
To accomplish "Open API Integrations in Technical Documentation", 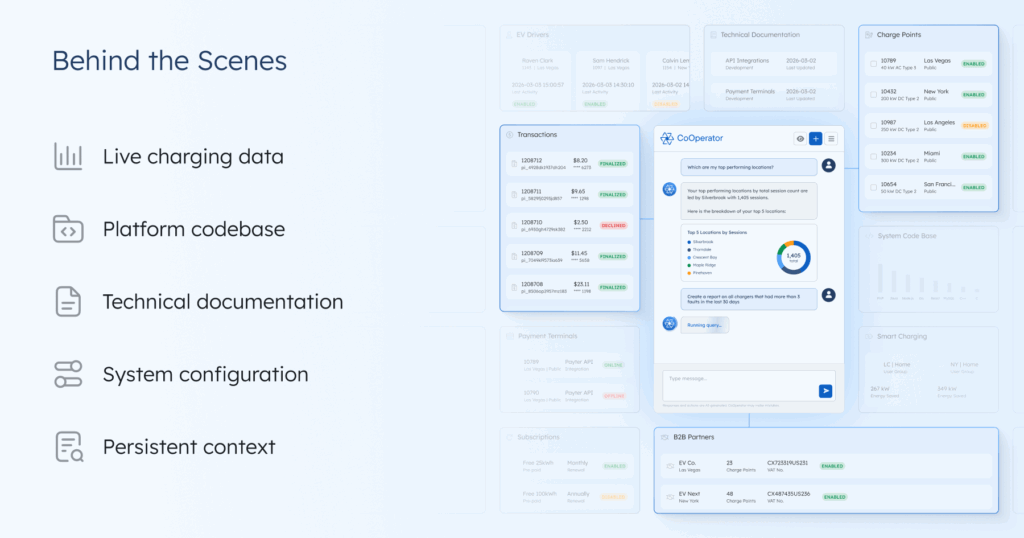I will pyautogui.click(x=774, y=63).
